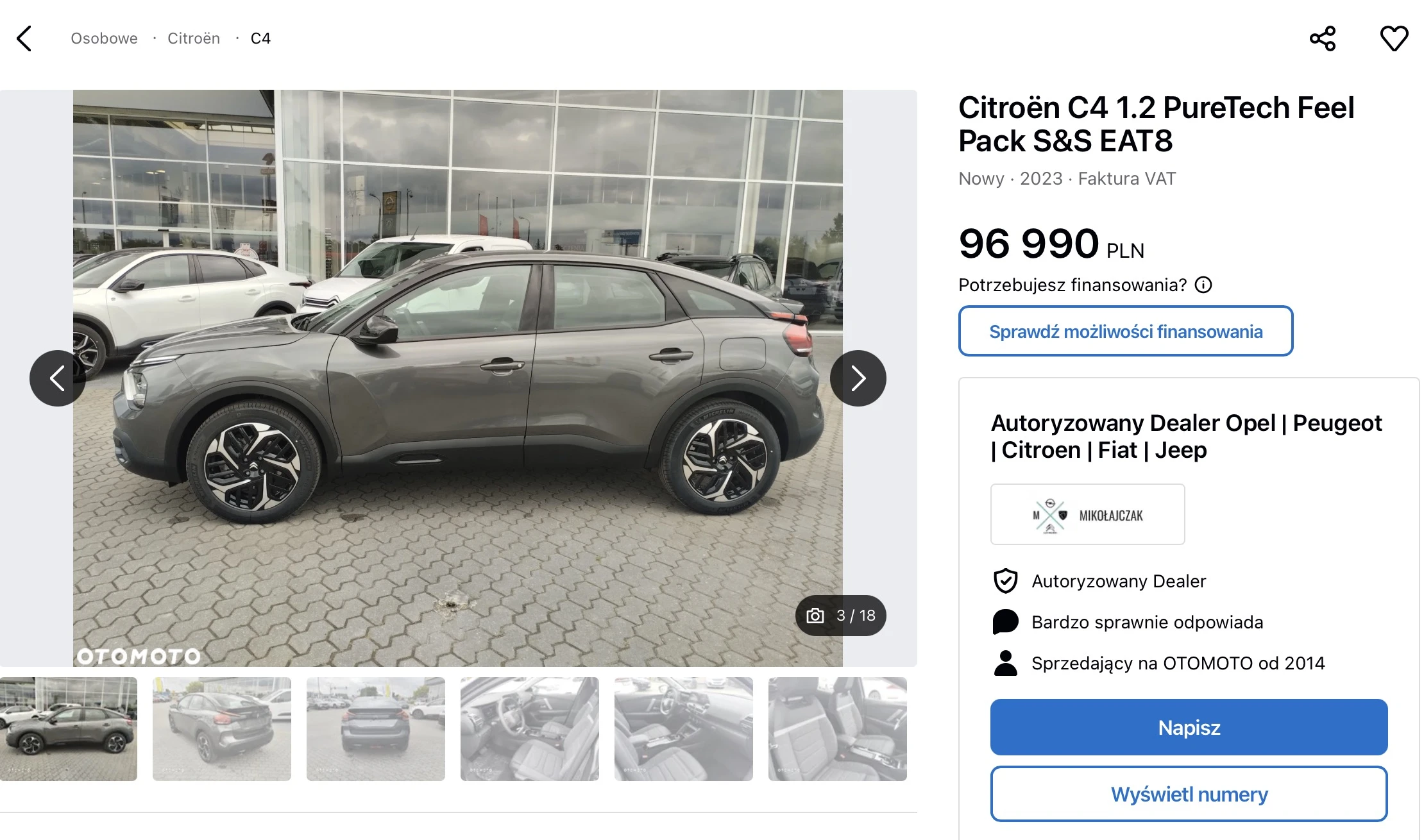Click the seller person icon
Viewport: 1424px width, 840px height.
[1005, 663]
